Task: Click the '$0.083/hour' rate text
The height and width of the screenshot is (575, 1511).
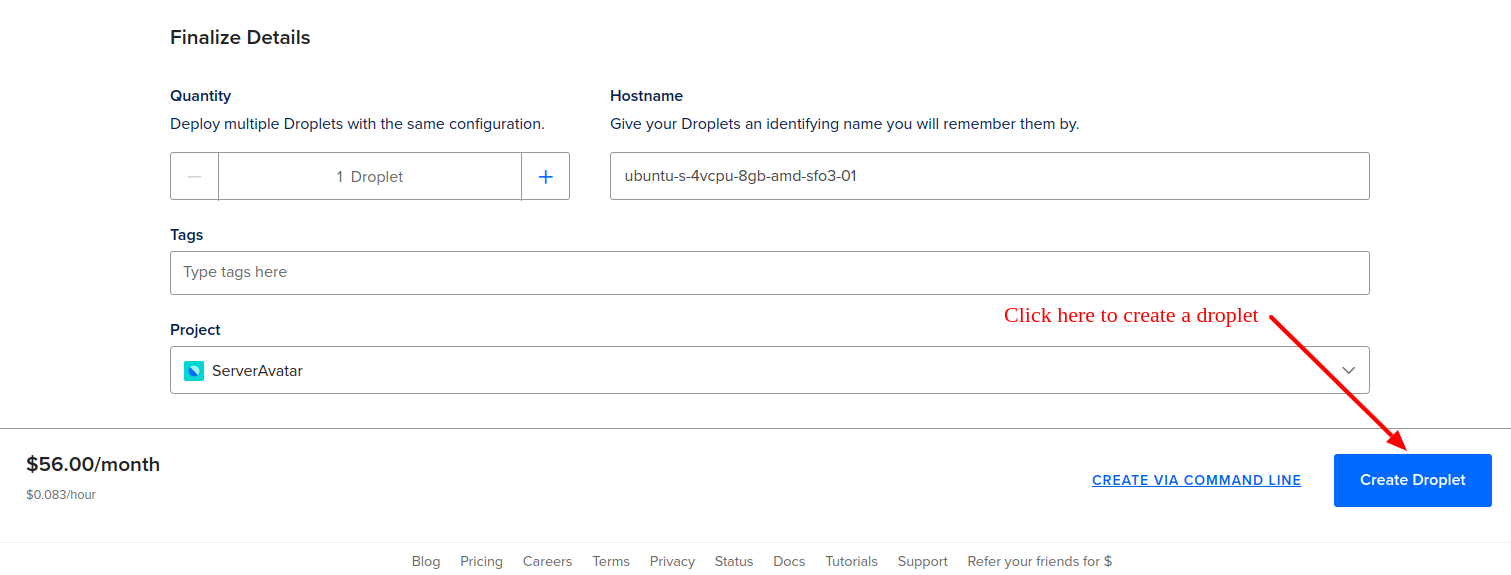Action: (x=61, y=494)
